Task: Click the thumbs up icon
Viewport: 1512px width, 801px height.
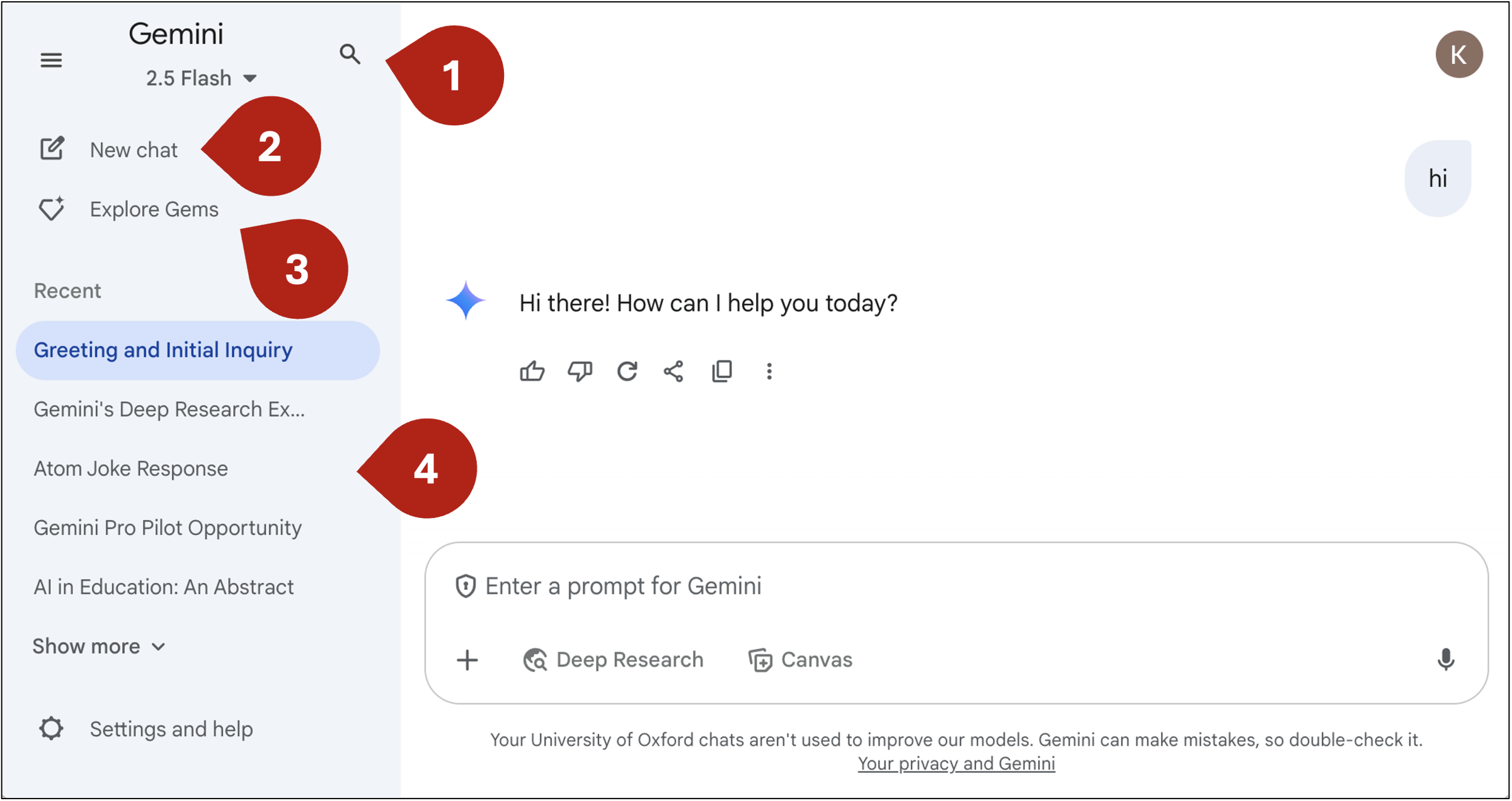Action: click(x=532, y=371)
